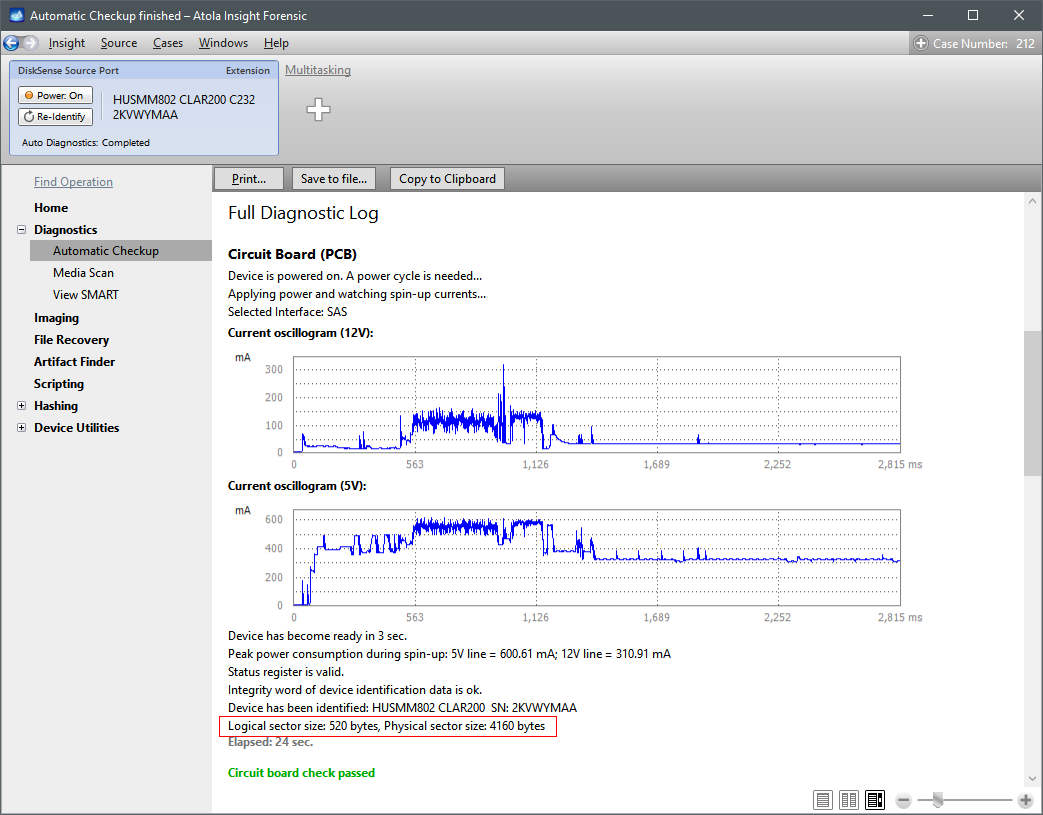Click the zoom slider handle
The height and width of the screenshot is (815, 1043).
pyautogui.click(x=937, y=800)
